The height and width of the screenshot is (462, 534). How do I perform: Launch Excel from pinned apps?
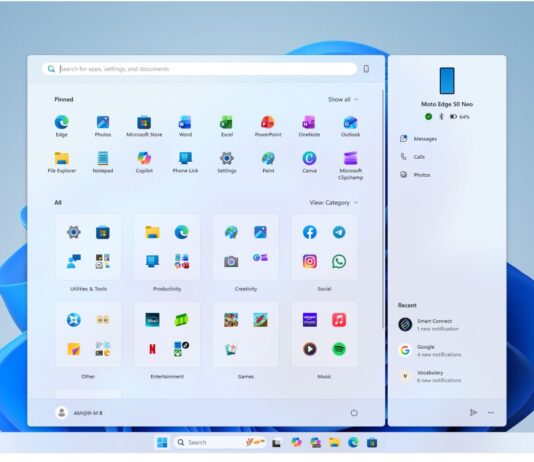[x=227, y=126]
